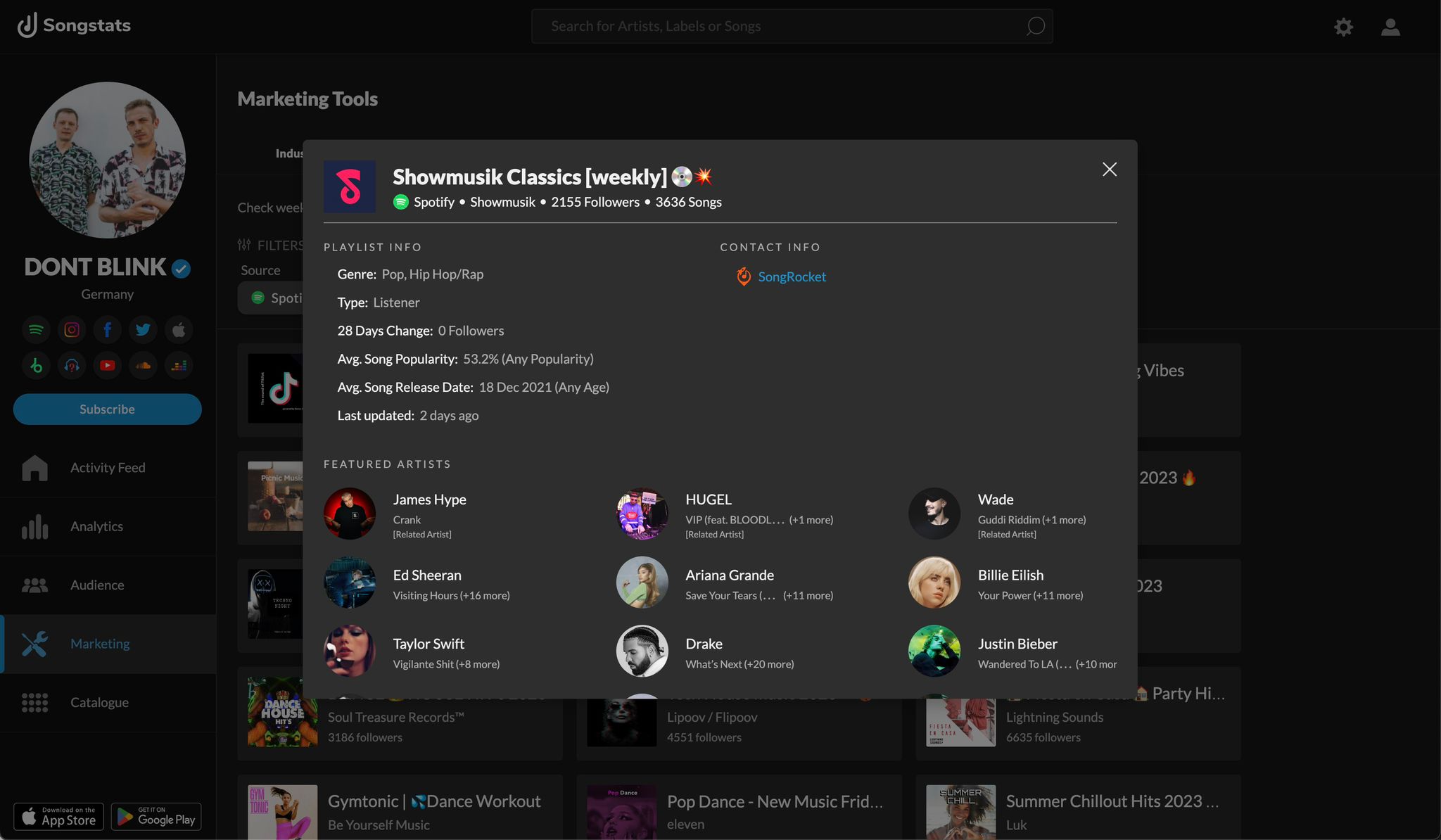The height and width of the screenshot is (840, 1441).
Task: Open Billie Eilish featured artist
Action: click(1010, 575)
